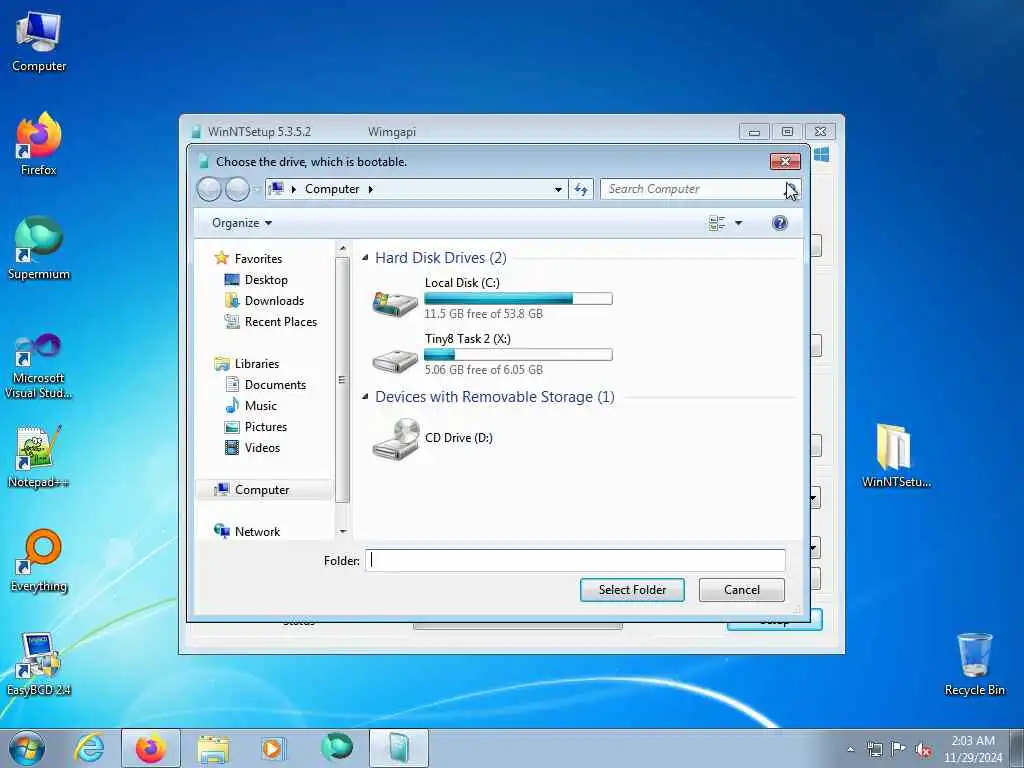
Task: Show hidden tray icons arrow
Action: point(850,749)
